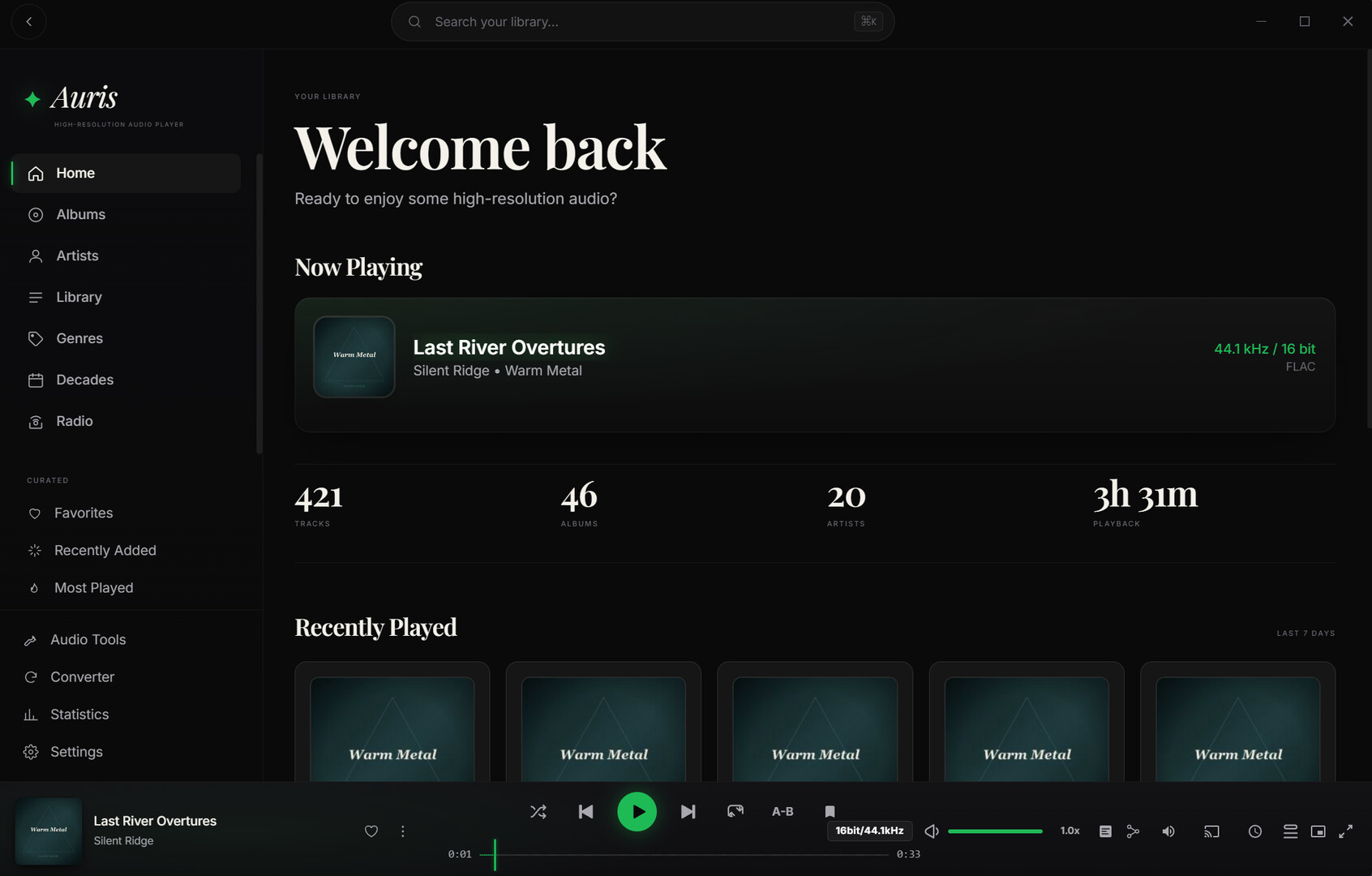1372x876 pixels.
Task: Go to Artists in the sidebar
Action: coord(126,255)
